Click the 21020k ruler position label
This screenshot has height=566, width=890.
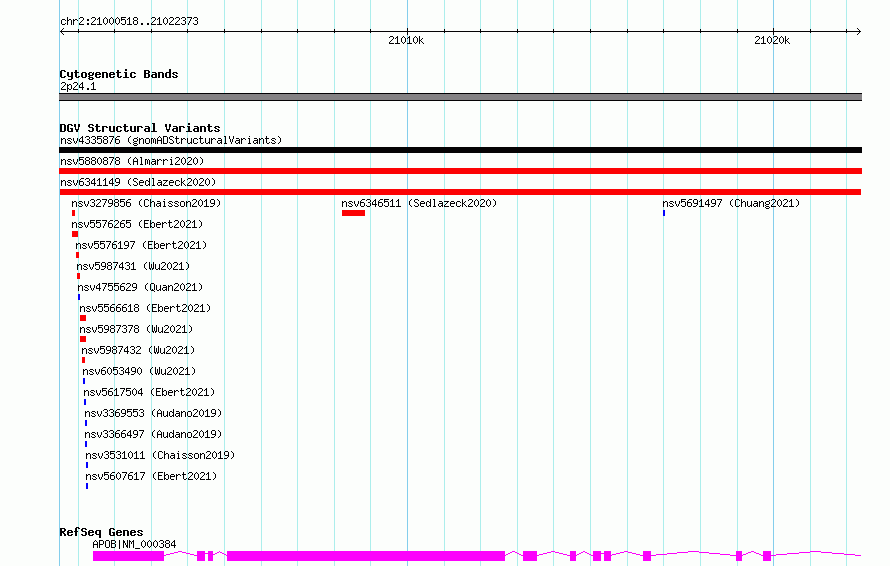pos(772,40)
